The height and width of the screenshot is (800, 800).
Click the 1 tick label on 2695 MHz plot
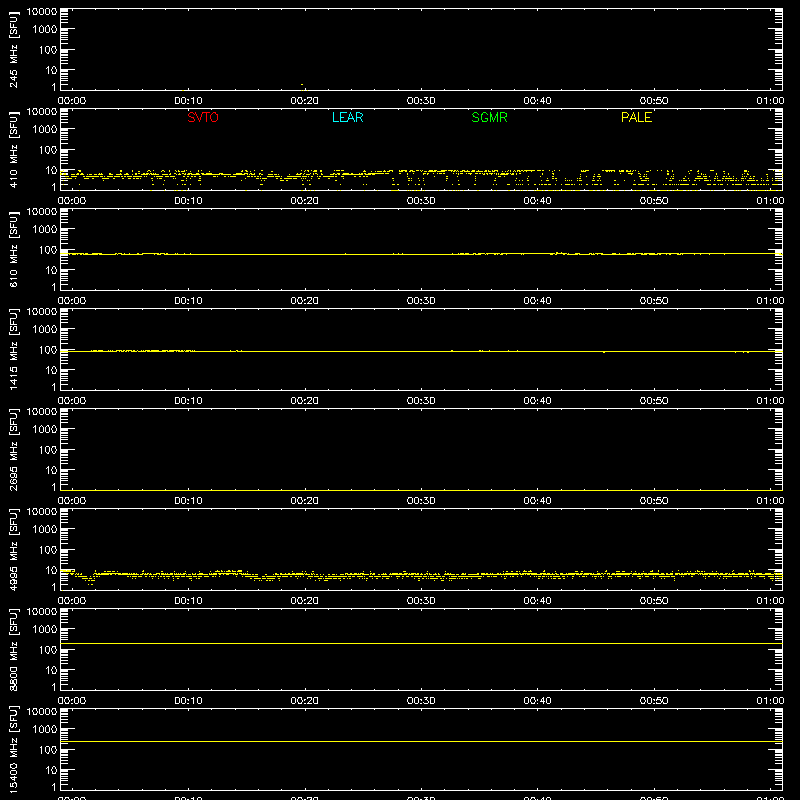(x=54, y=487)
